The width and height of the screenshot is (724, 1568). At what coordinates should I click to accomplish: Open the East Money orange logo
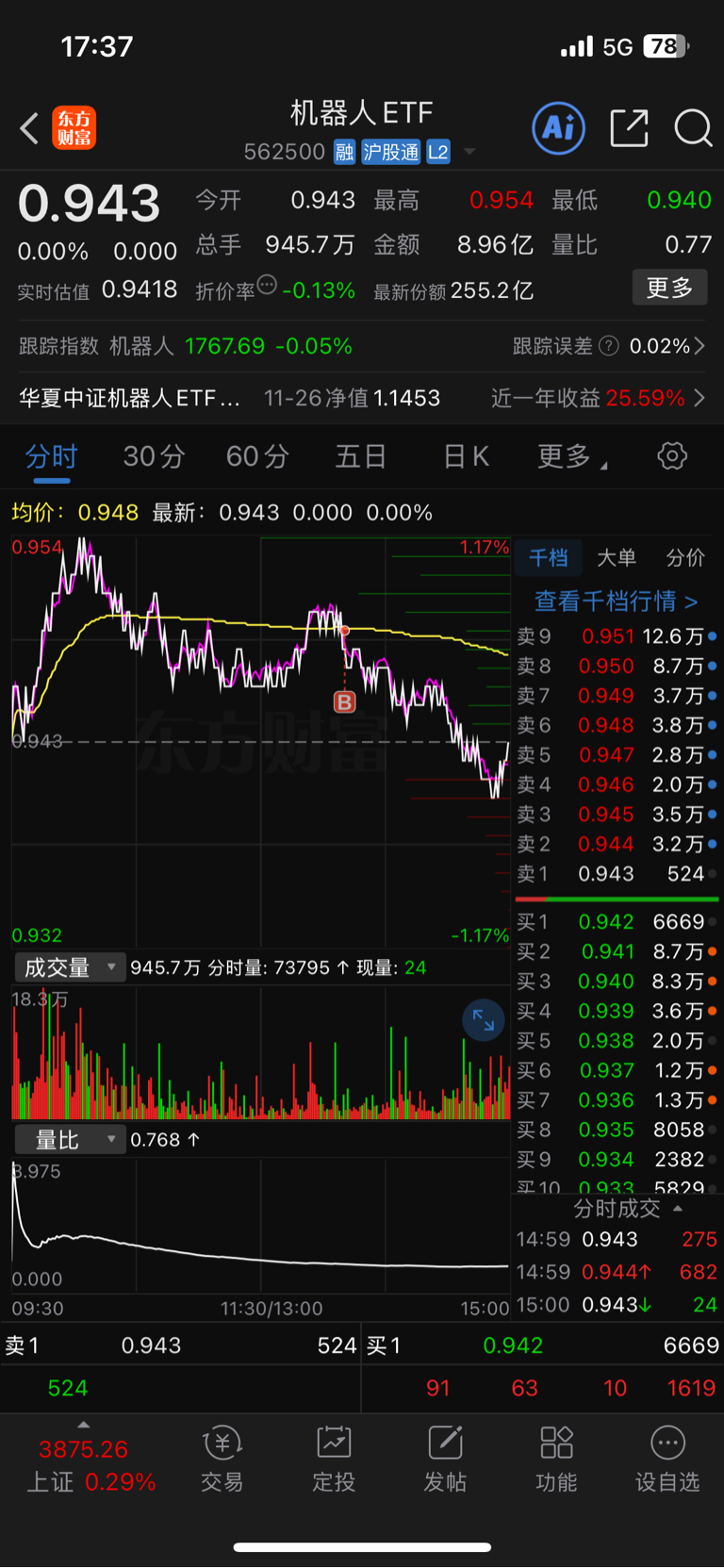74,128
